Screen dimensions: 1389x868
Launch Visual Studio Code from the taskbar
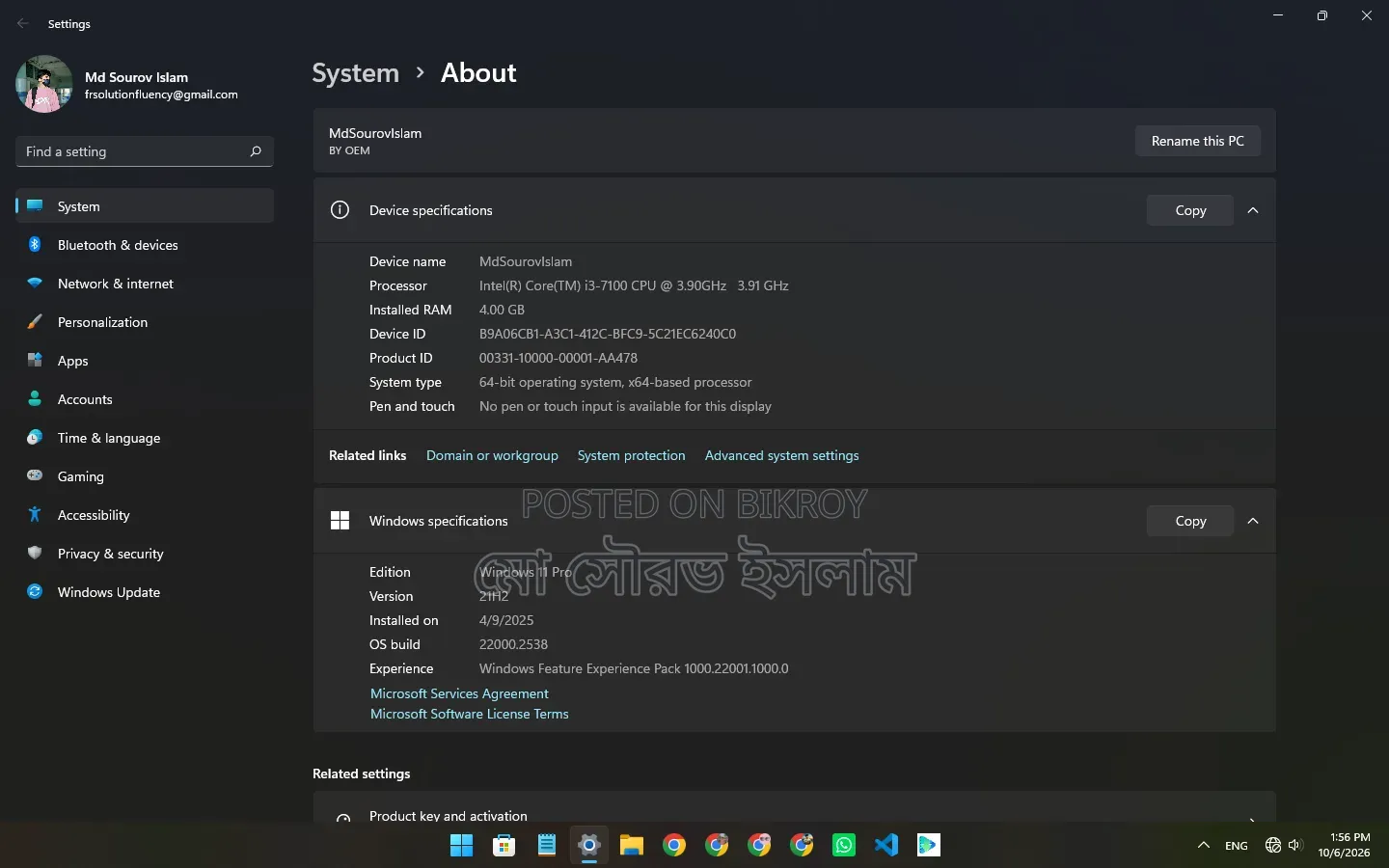886,846
